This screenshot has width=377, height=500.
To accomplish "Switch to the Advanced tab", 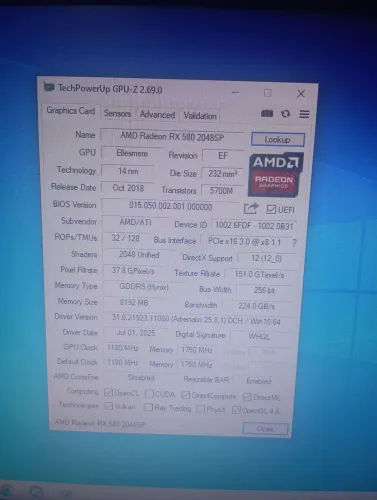I will coord(157,115).
